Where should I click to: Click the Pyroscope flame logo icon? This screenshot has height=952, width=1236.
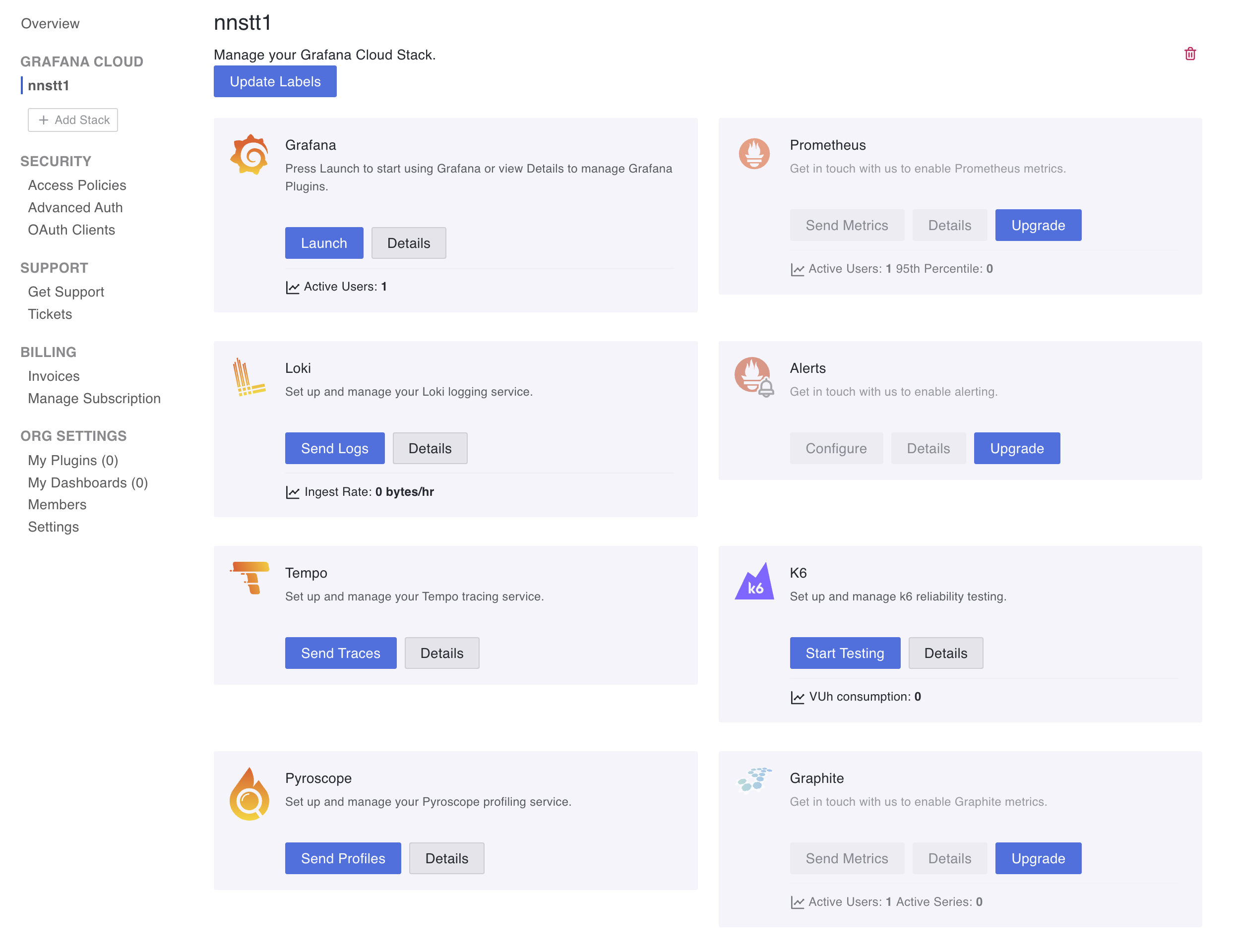pyautogui.click(x=249, y=794)
